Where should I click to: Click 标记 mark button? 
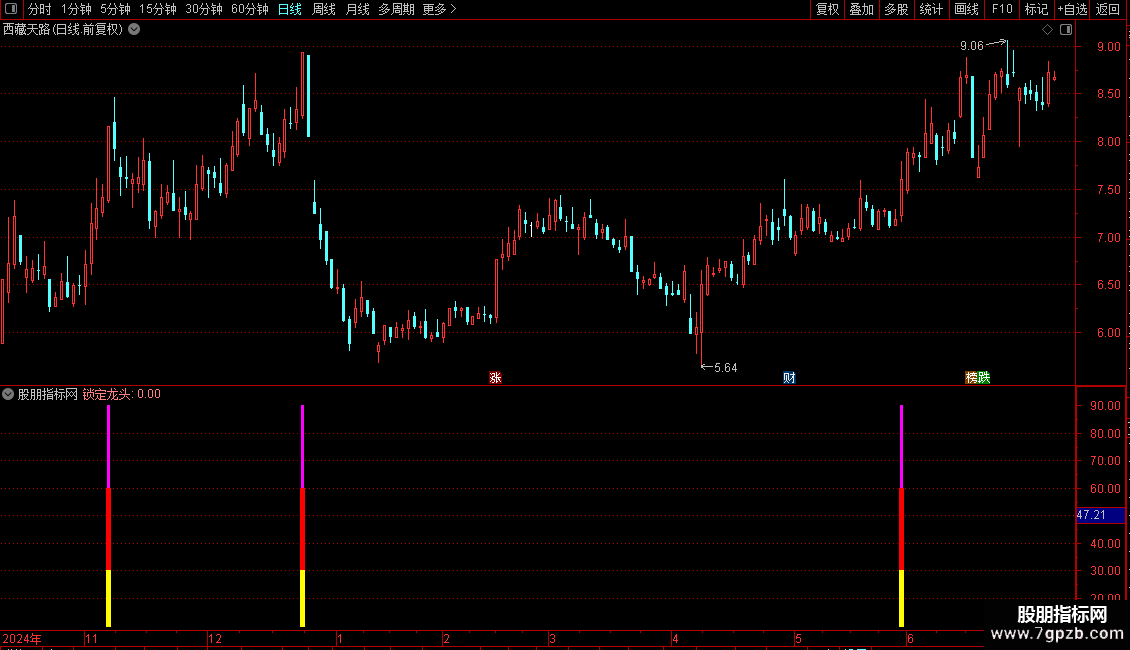click(1036, 9)
